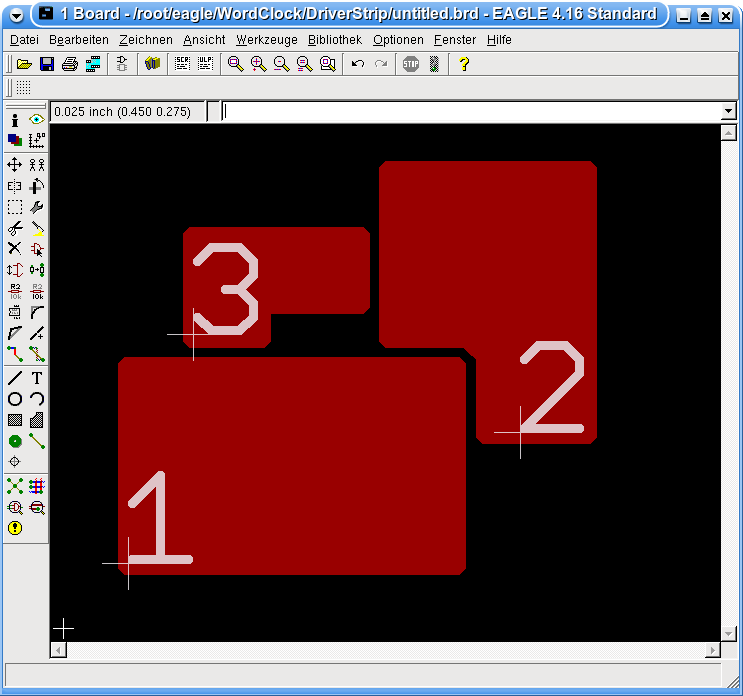Select the Hole crosshair tool
The width and height of the screenshot is (743, 696).
(15, 461)
